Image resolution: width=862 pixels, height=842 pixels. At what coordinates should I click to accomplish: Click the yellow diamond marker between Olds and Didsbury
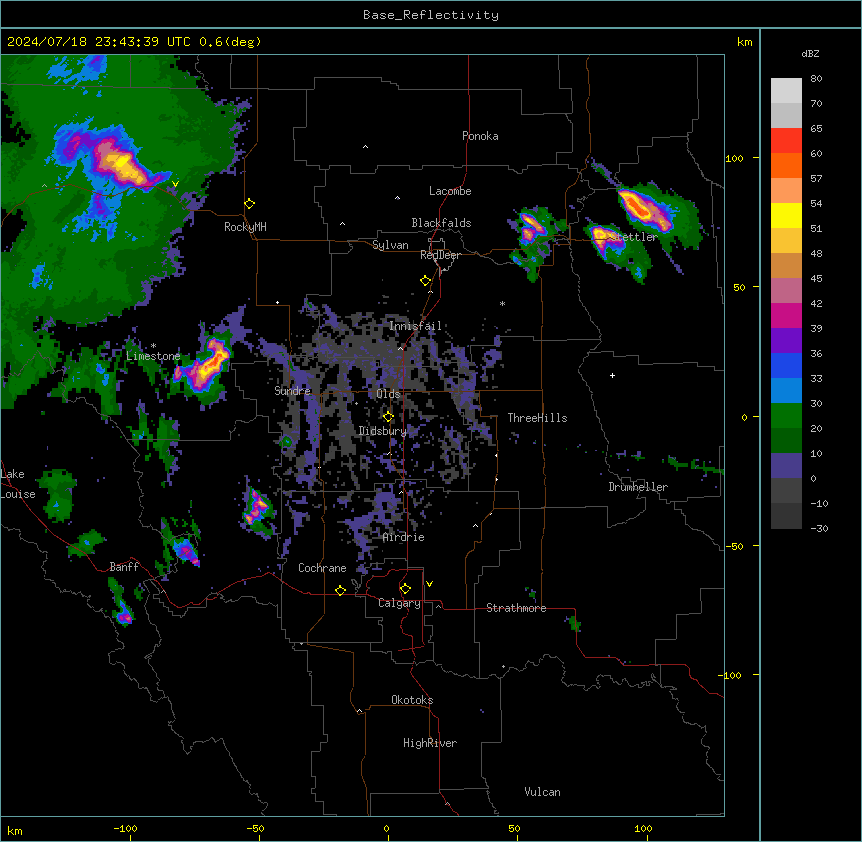point(388,417)
